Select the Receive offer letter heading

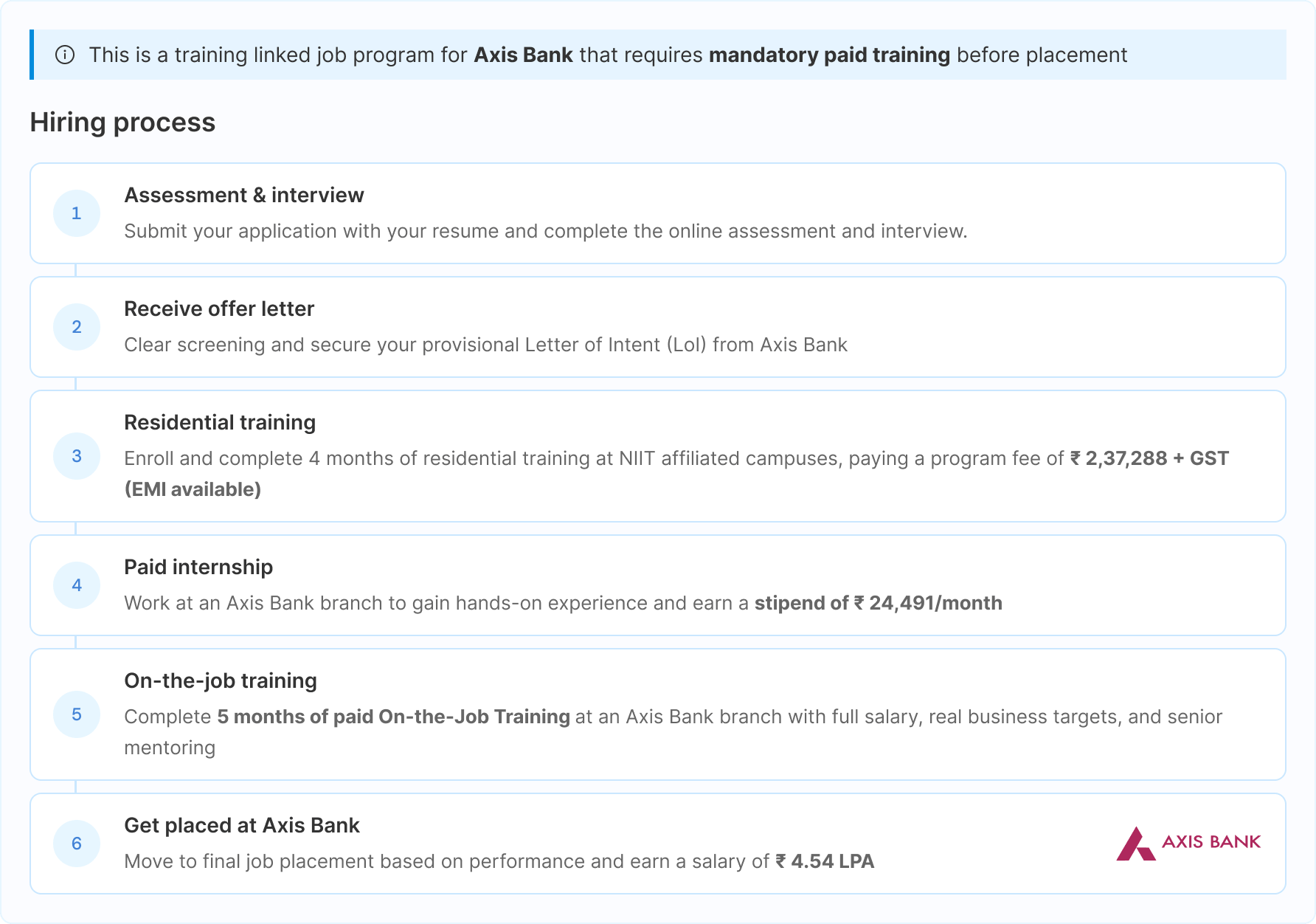219,308
